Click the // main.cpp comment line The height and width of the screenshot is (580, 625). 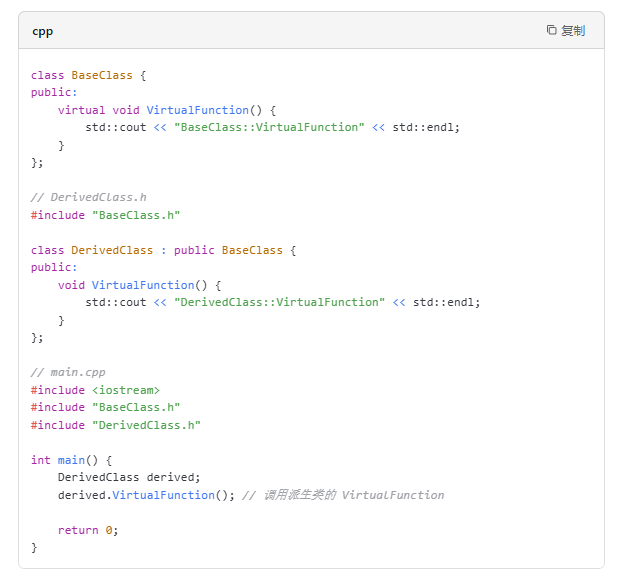(x=68, y=372)
